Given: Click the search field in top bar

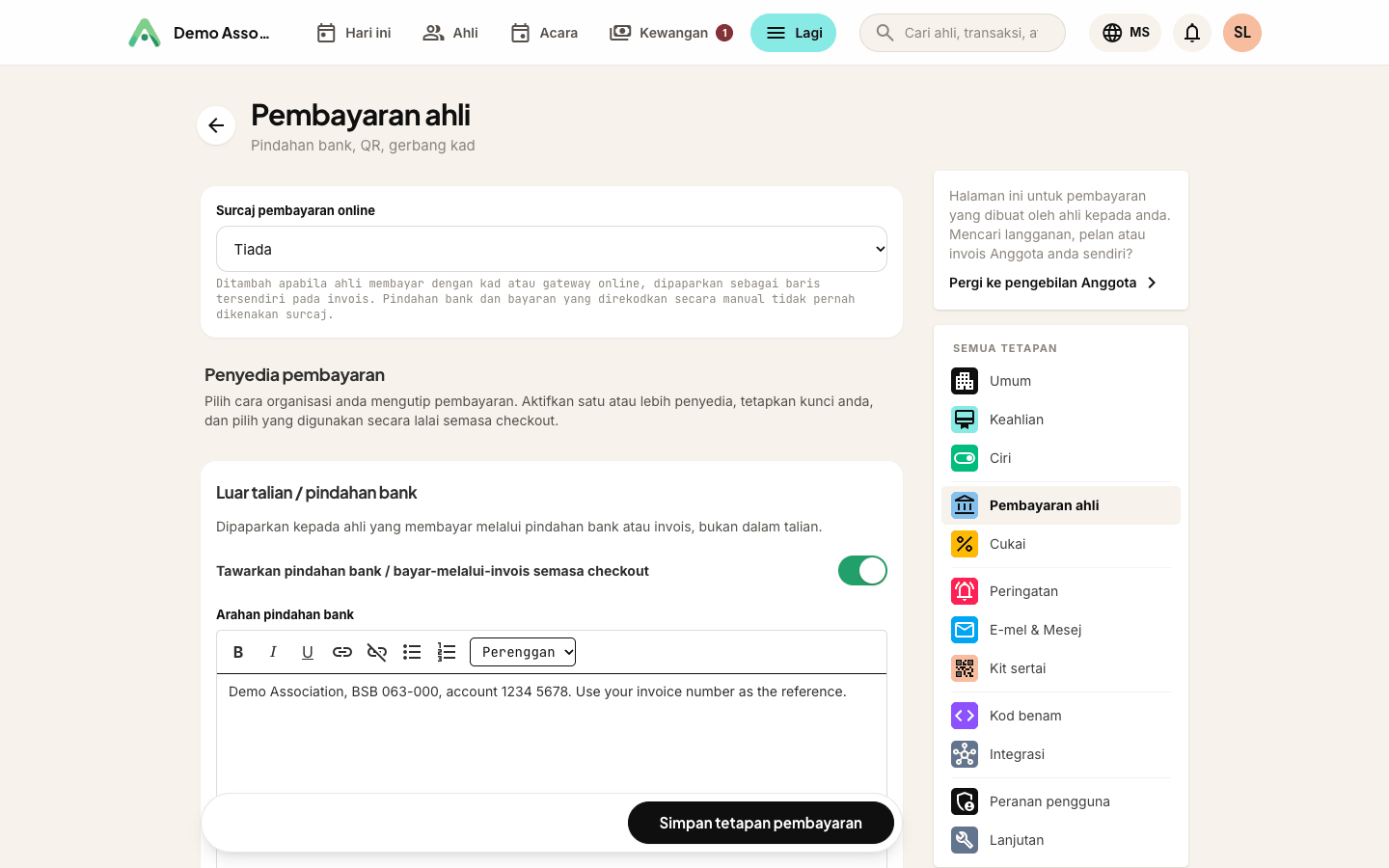Looking at the screenshot, I should pyautogui.click(x=963, y=33).
